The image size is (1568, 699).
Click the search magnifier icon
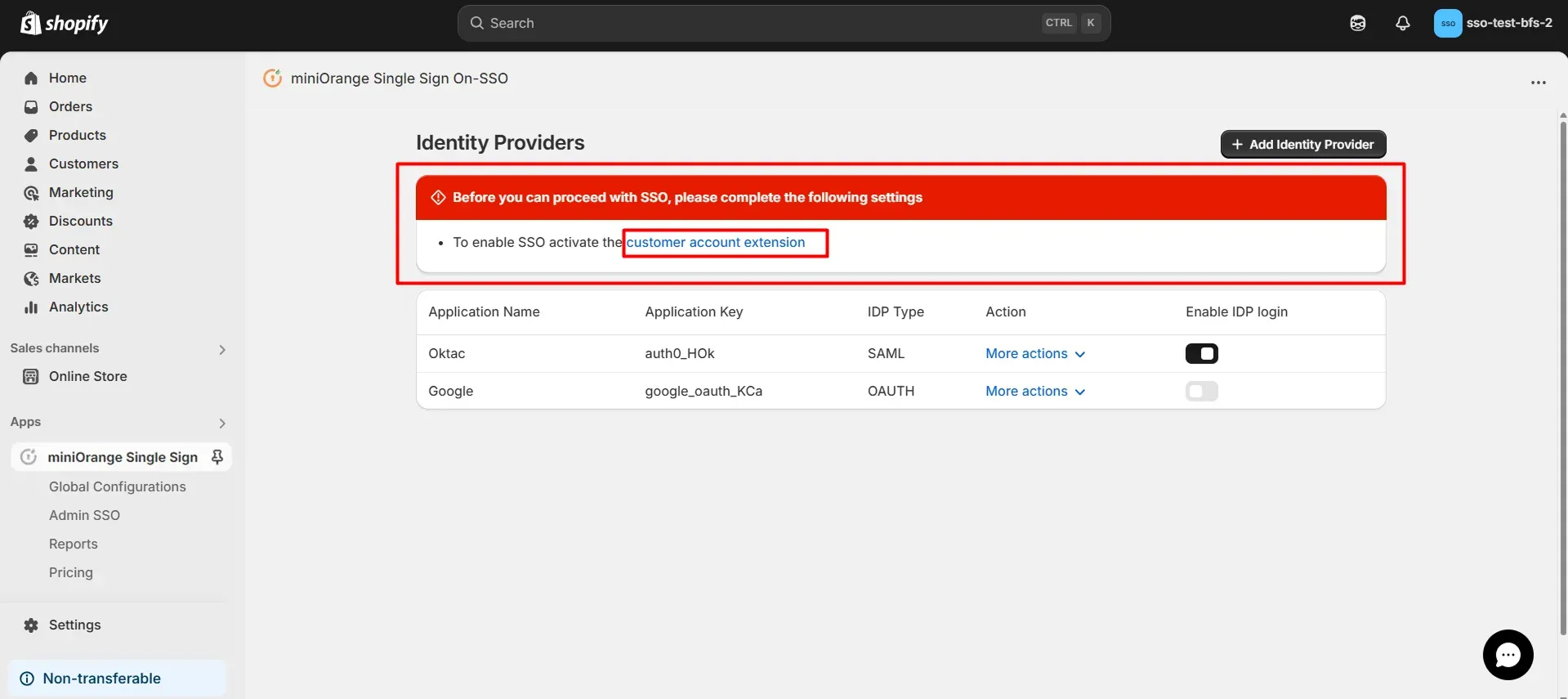click(477, 23)
